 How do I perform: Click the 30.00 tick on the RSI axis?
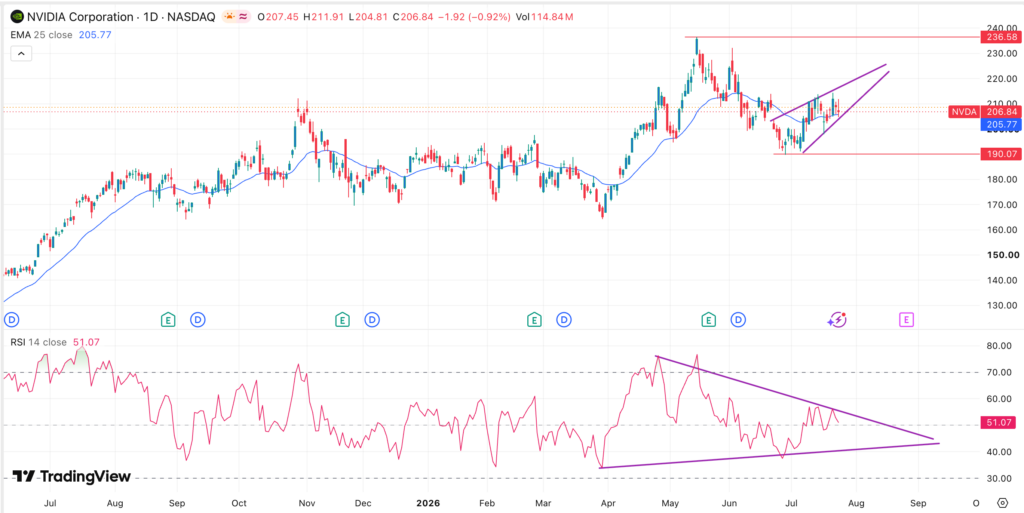pyautogui.click(x=1001, y=478)
